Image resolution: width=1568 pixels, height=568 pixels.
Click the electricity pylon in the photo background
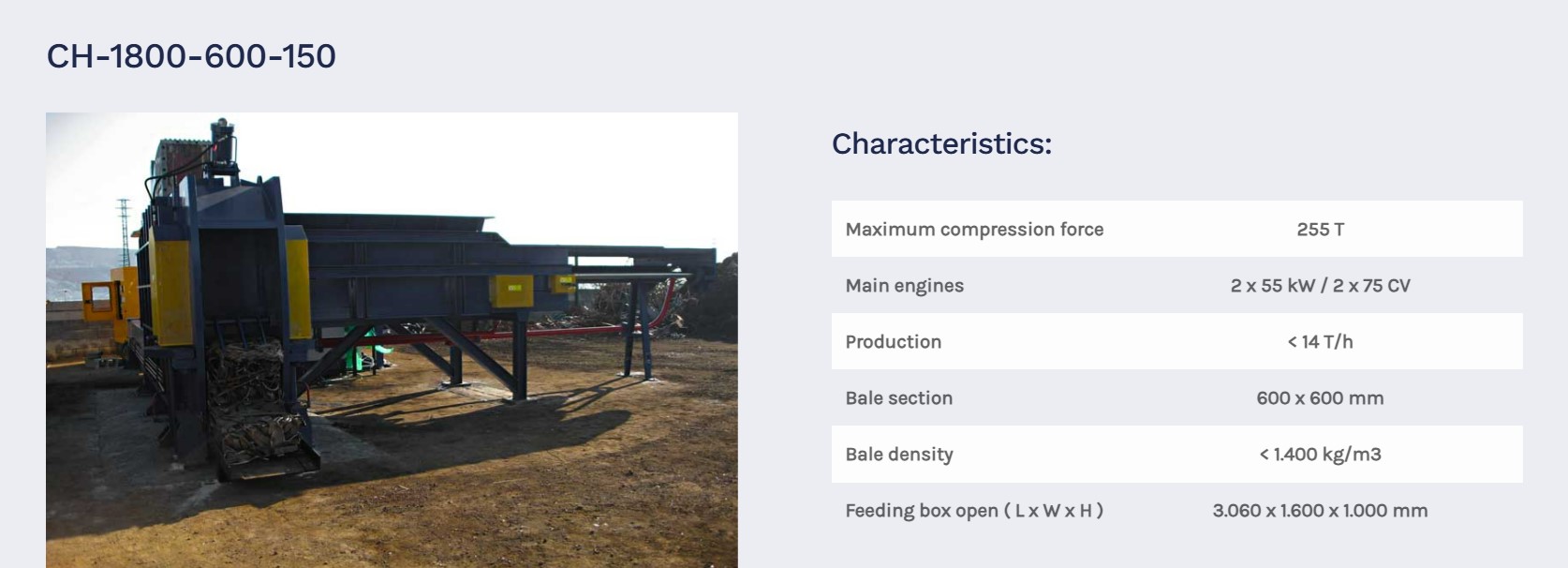tap(125, 230)
